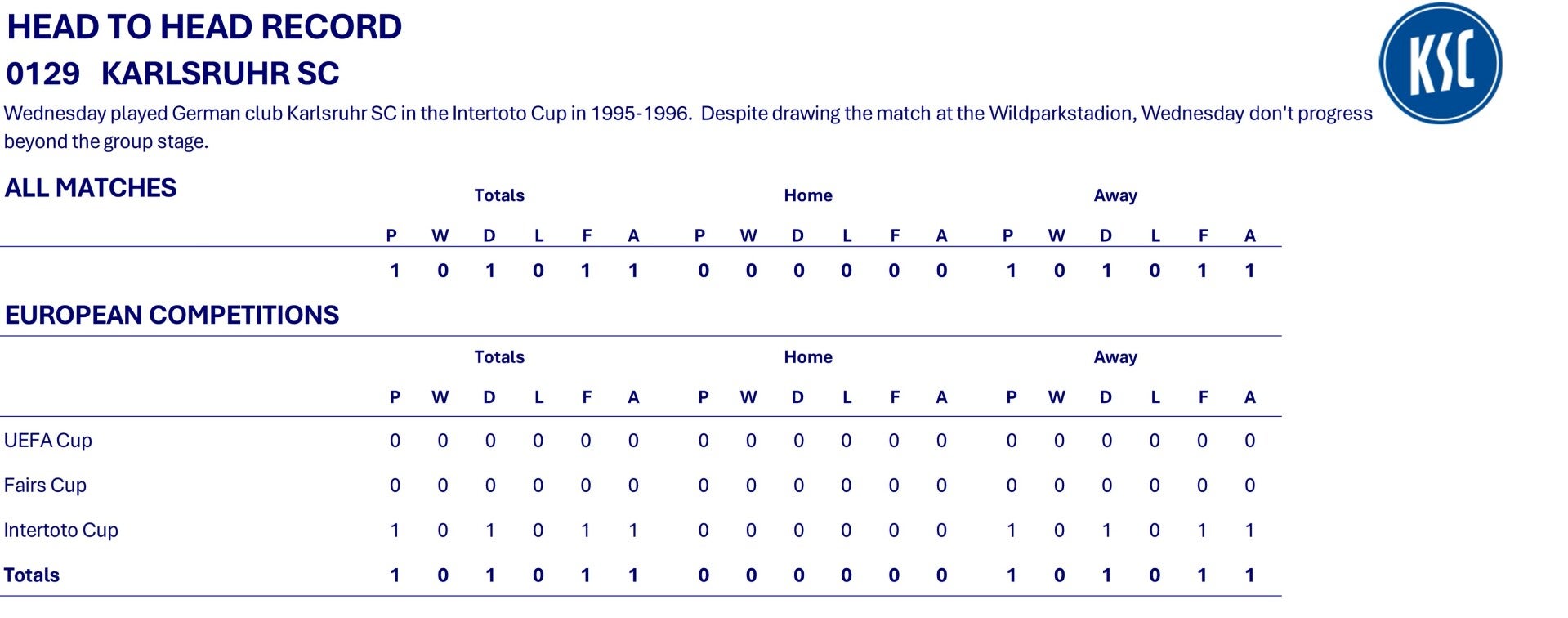Click the HEAD TO HEAD RECORD title

pyautogui.click(x=204, y=27)
